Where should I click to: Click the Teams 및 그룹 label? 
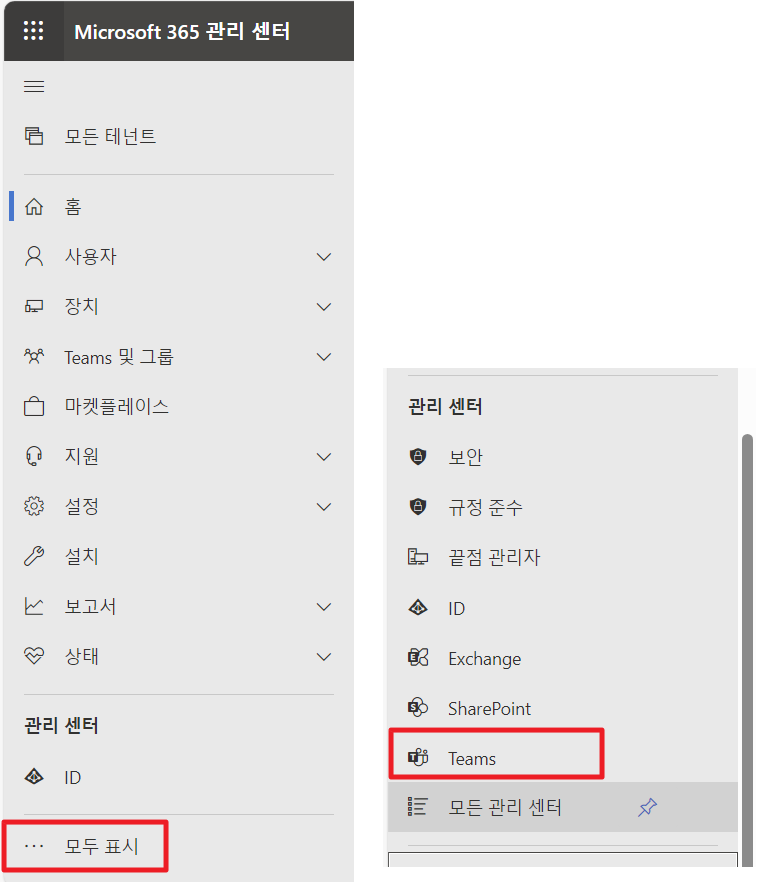[x=119, y=357]
